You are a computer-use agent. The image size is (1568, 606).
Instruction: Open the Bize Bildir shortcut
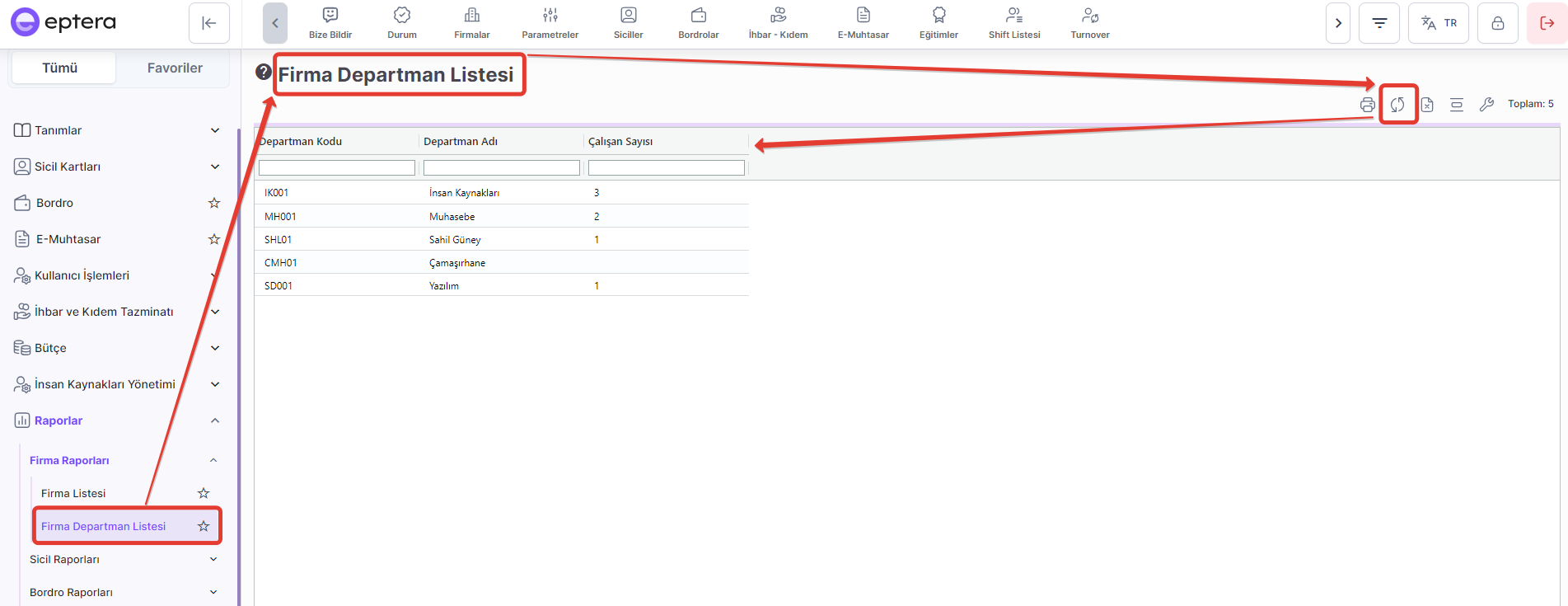pos(330,23)
